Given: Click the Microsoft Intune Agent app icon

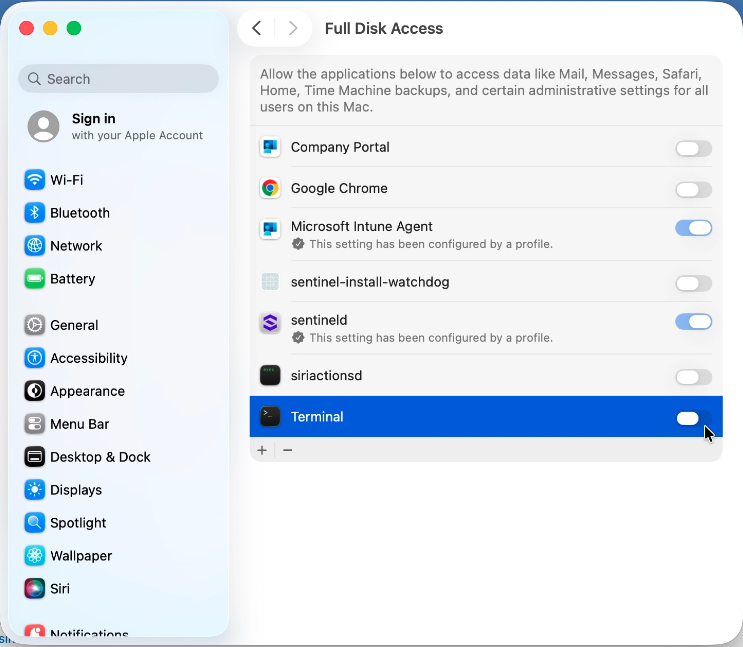Looking at the screenshot, I should coord(270,229).
